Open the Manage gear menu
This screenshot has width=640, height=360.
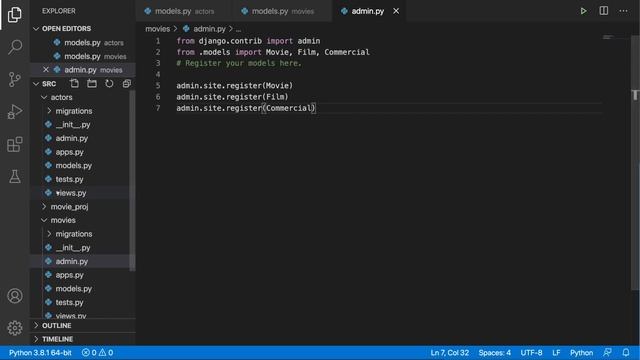tap(15, 328)
